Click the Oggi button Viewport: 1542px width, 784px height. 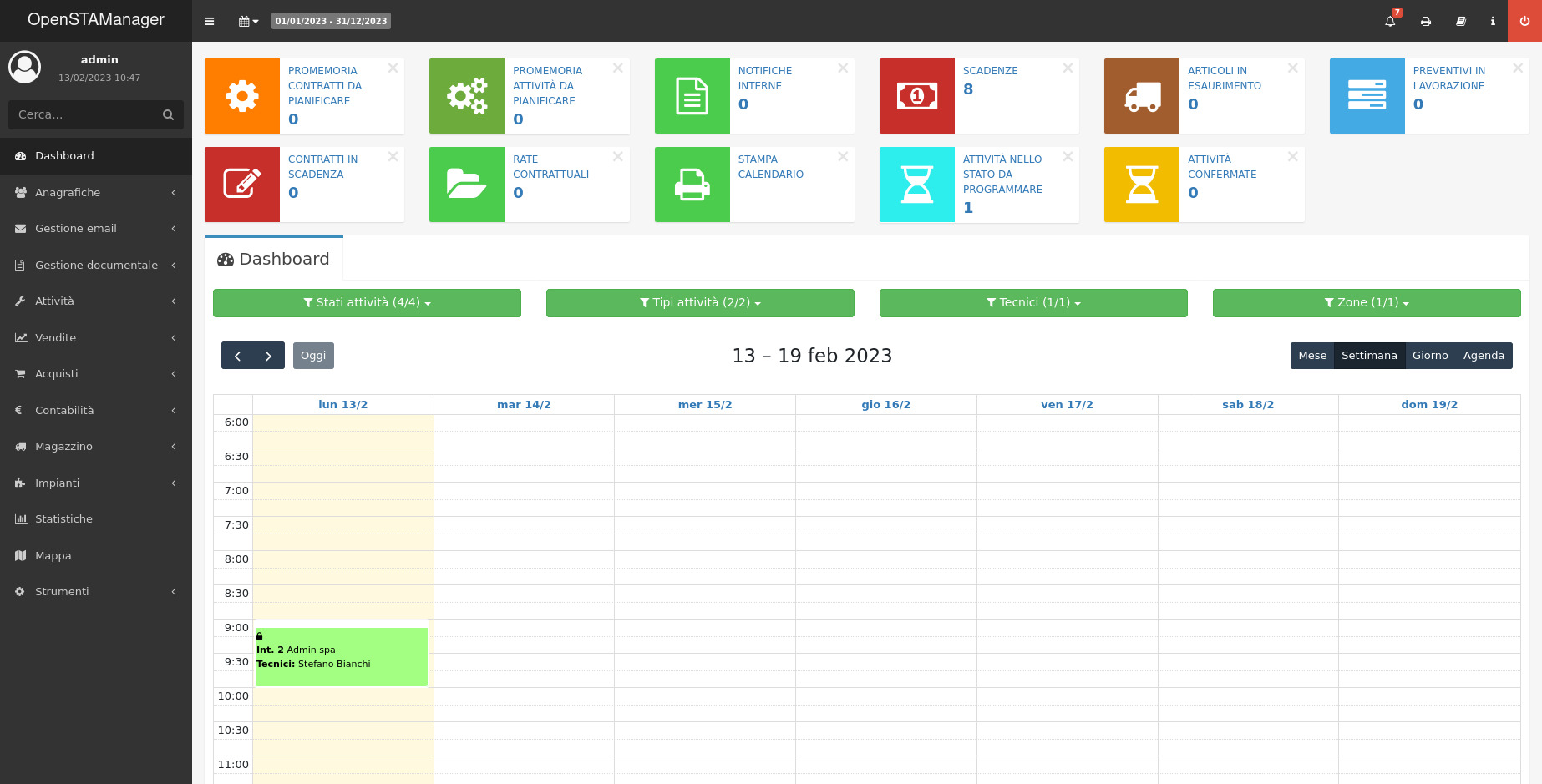tap(313, 356)
